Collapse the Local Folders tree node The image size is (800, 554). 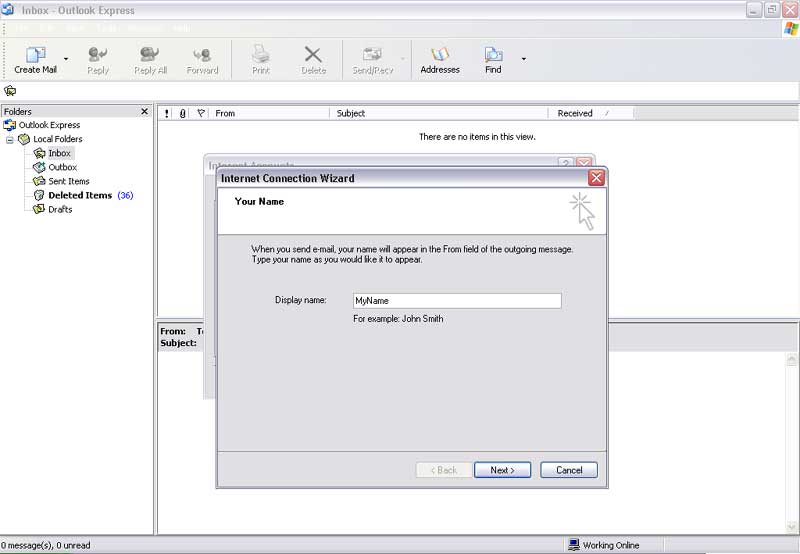pos(9,139)
